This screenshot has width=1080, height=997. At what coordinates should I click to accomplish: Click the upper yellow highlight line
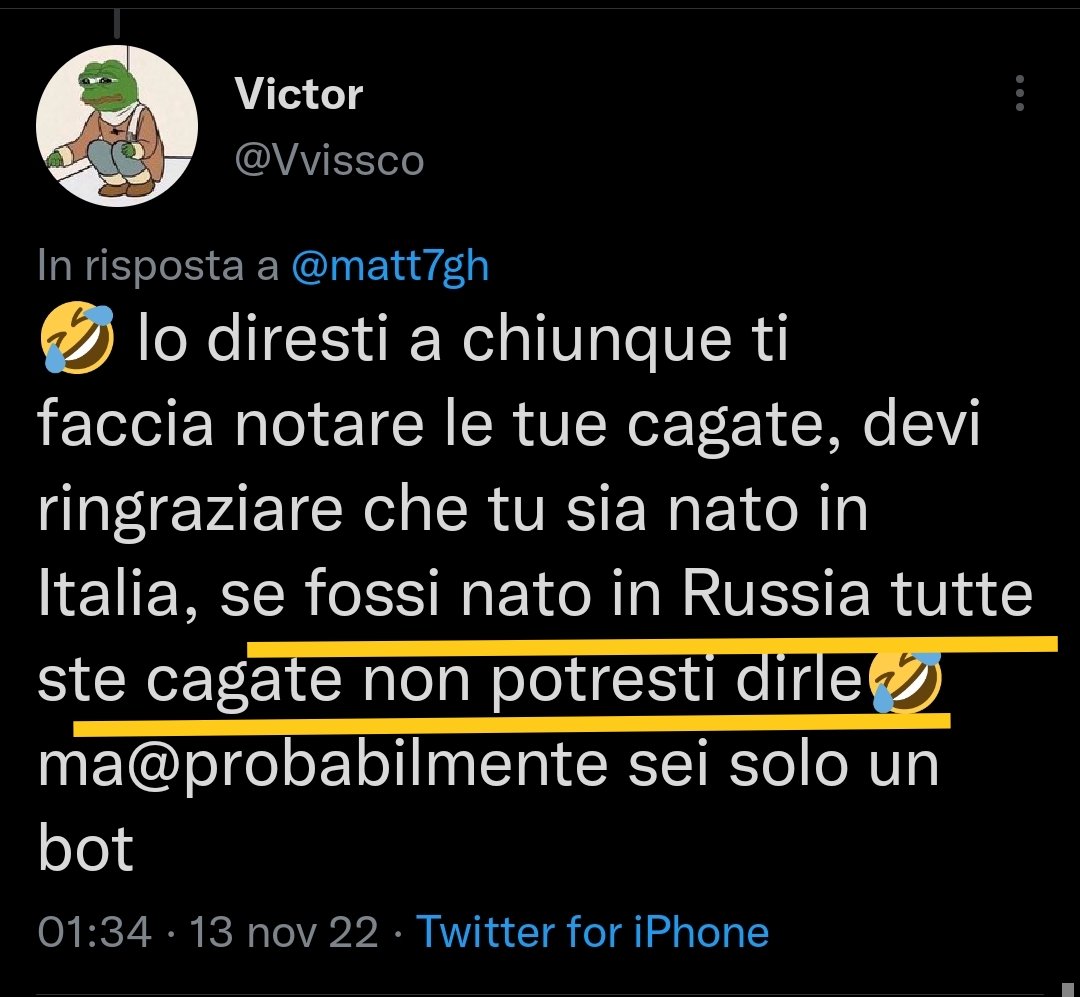650,642
